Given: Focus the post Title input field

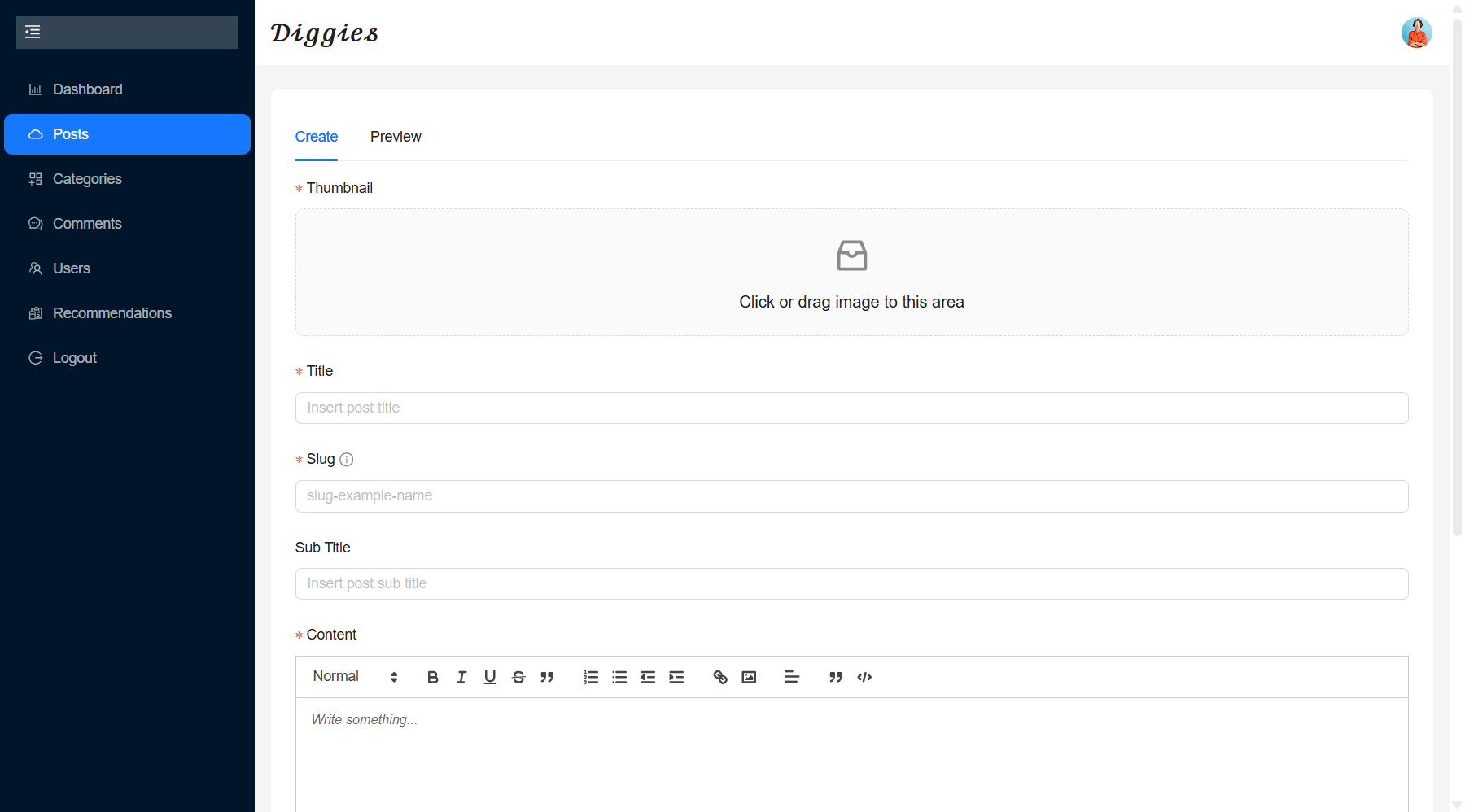Looking at the screenshot, I should [x=851, y=408].
